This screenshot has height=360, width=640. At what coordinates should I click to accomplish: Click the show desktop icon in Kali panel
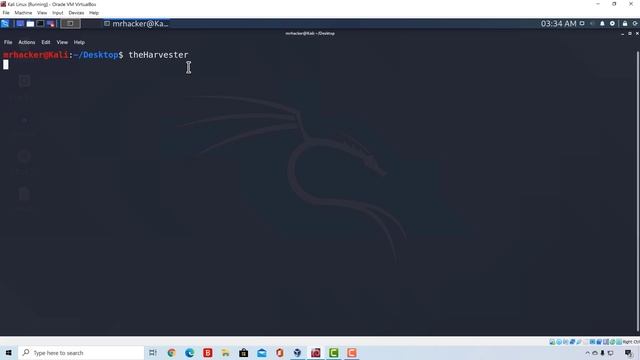(20, 24)
